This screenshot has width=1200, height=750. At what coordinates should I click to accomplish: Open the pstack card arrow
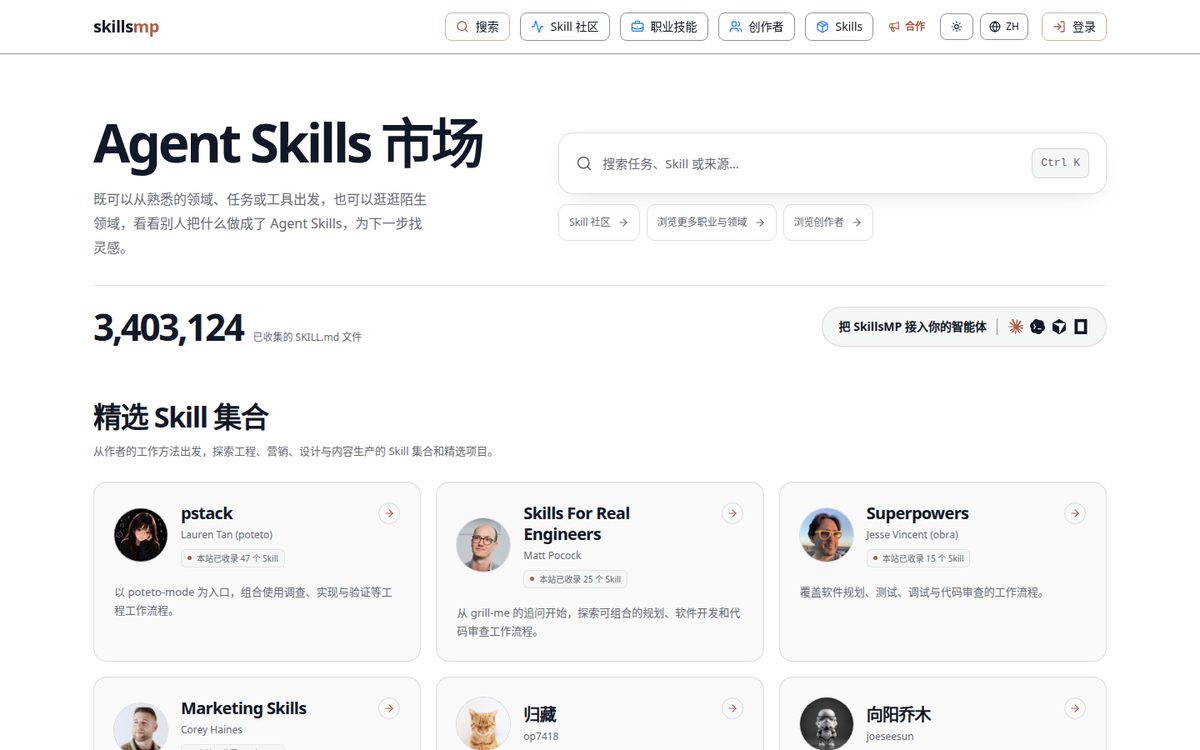[389, 513]
